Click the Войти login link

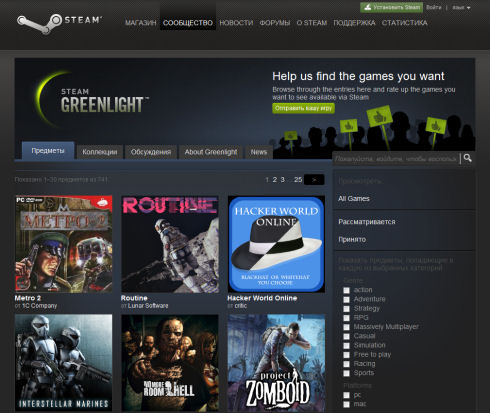pyautogui.click(x=434, y=7)
